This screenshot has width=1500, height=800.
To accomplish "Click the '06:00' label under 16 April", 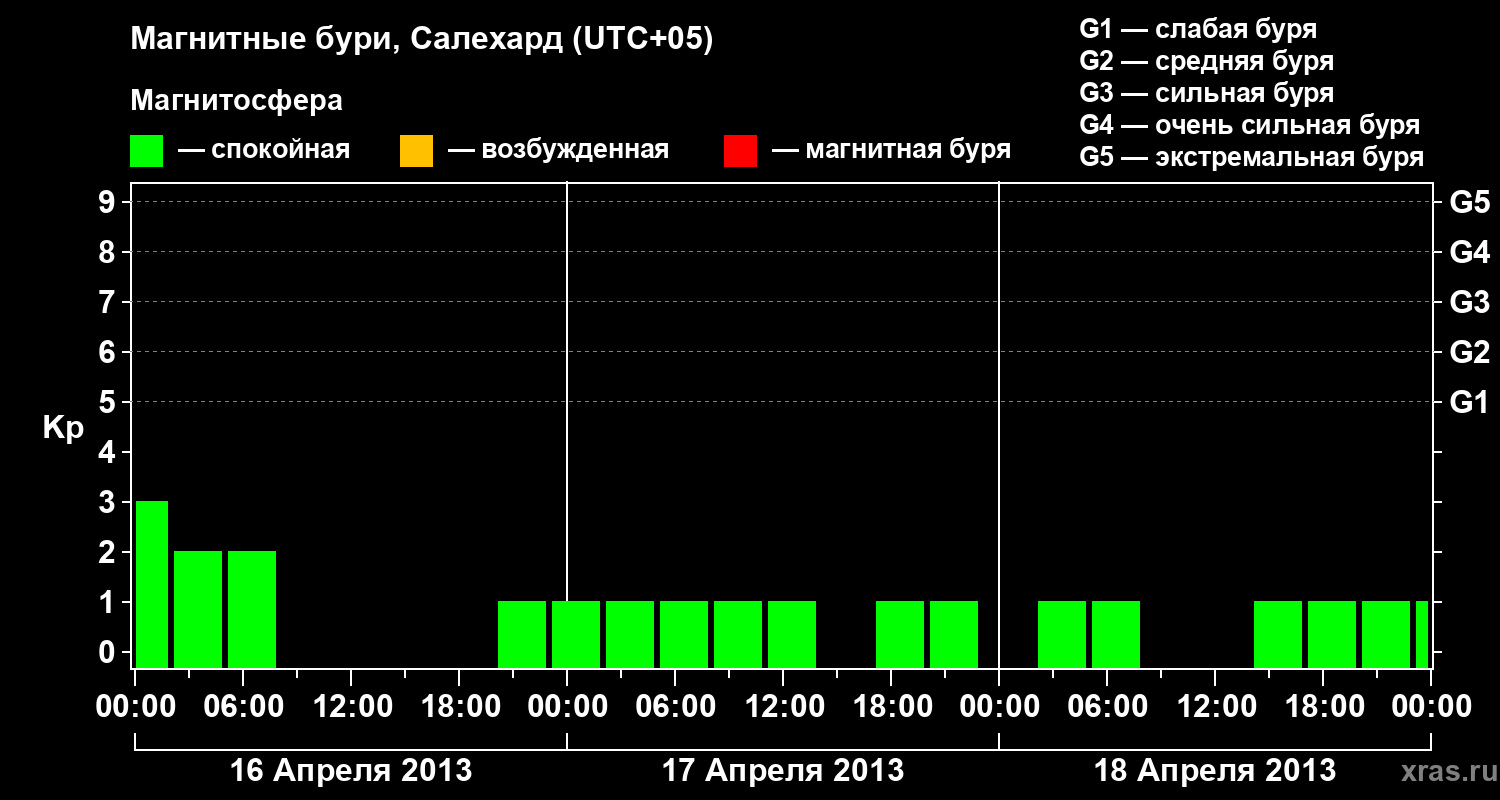I will (x=244, y=706).
